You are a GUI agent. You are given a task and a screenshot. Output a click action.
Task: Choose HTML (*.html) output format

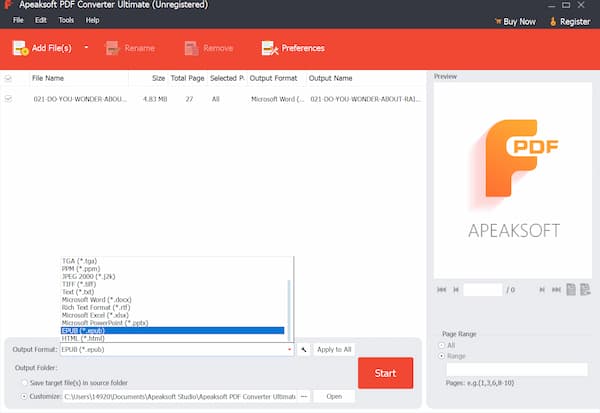tap(173, 338)
